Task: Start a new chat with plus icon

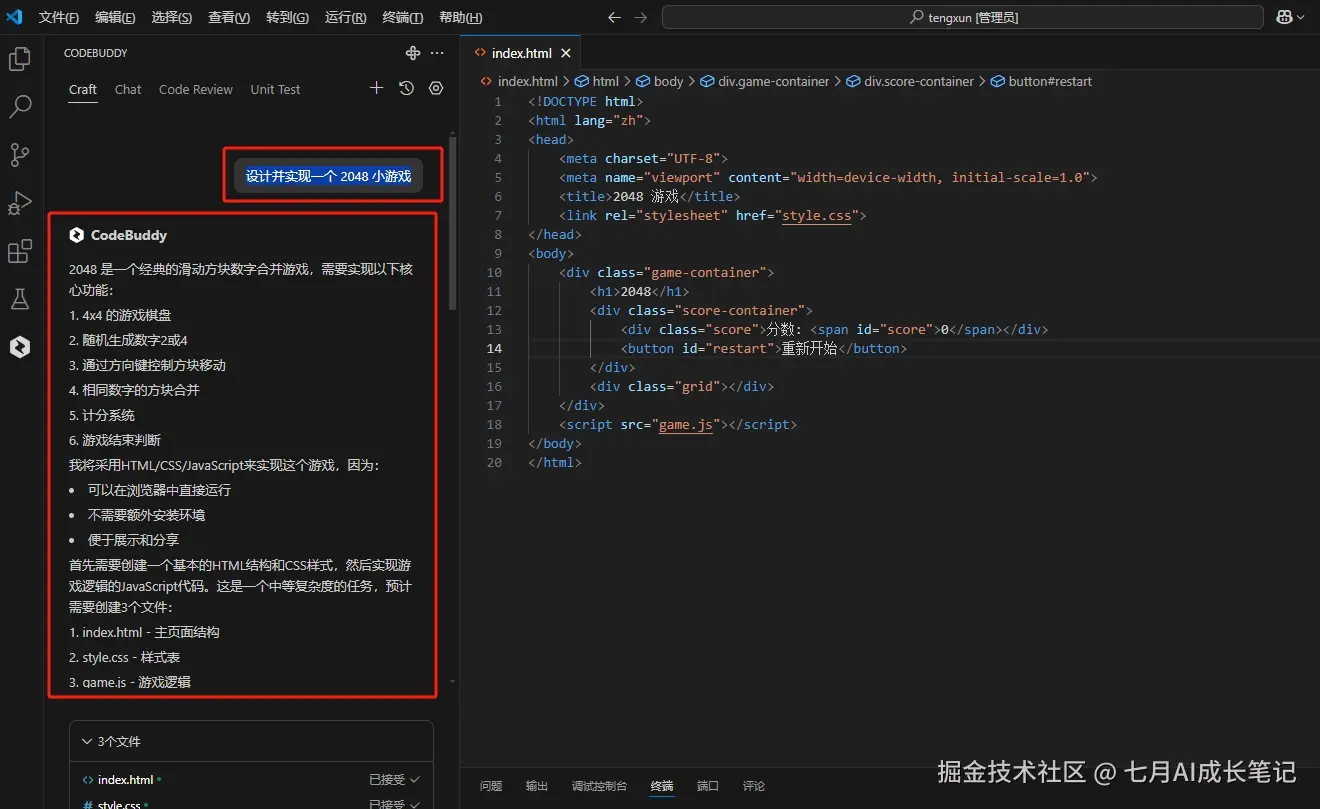Action: click(x=376, y=88)
